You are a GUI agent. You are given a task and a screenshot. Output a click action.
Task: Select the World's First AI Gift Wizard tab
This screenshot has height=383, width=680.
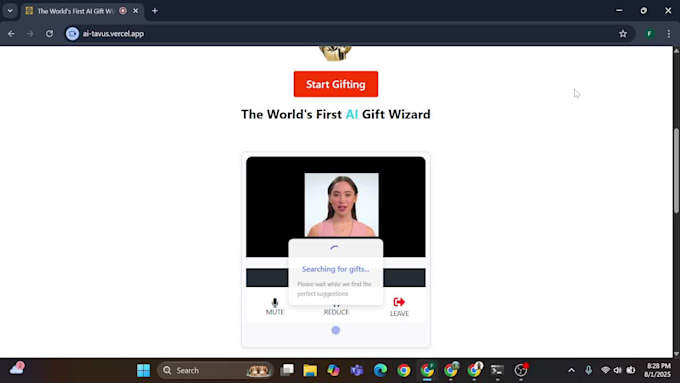75,11
